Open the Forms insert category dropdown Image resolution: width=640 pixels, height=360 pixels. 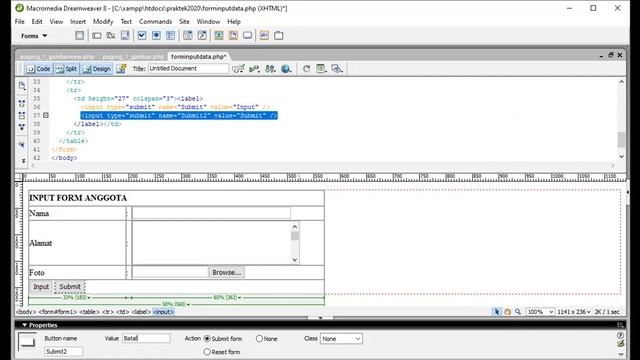click(34, 36)
